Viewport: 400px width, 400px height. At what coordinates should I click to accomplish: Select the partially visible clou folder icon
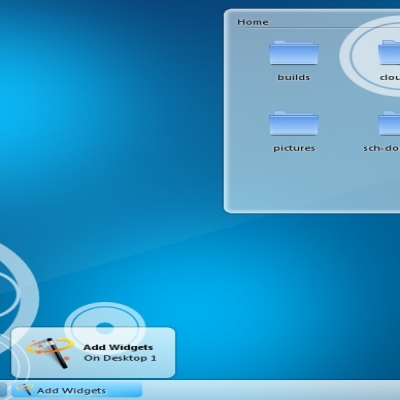[389, 53]
